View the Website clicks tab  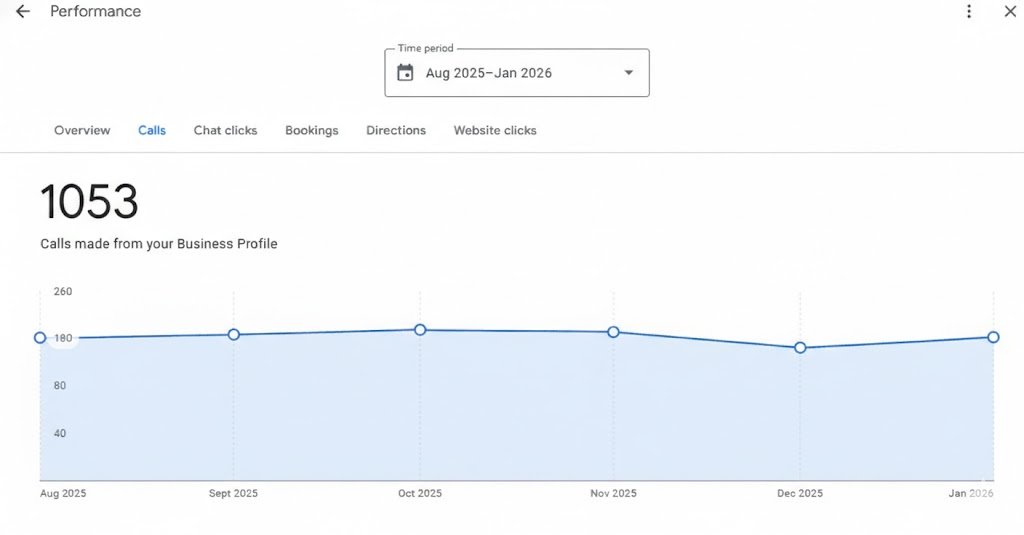pyautogui.click(x=495, y=131)
